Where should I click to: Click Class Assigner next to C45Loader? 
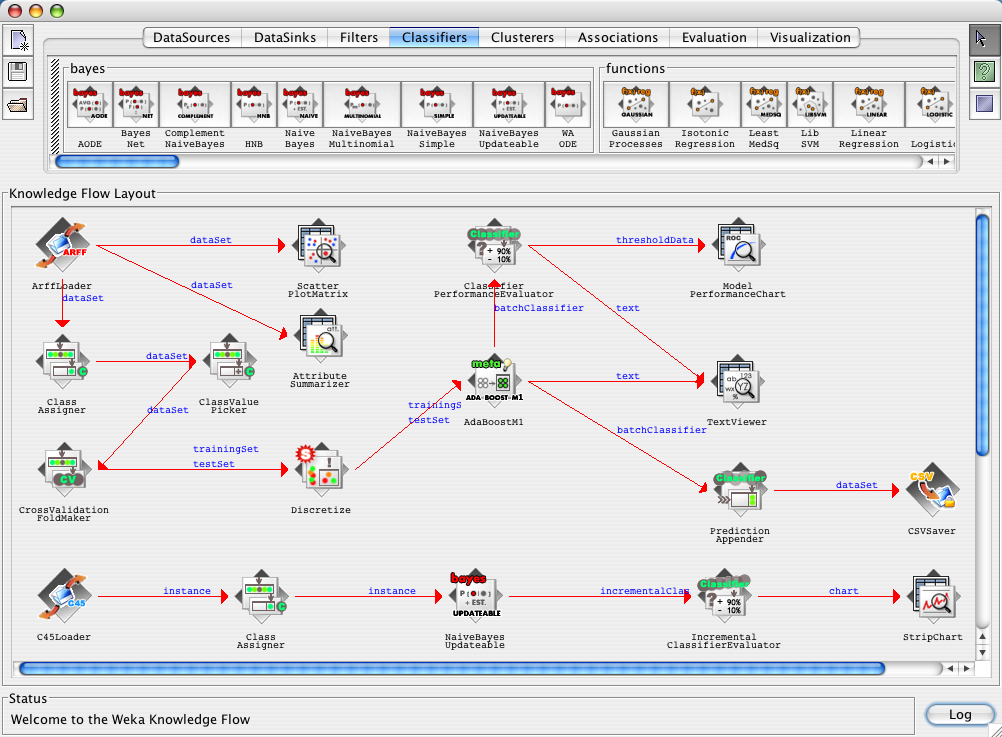261,596
